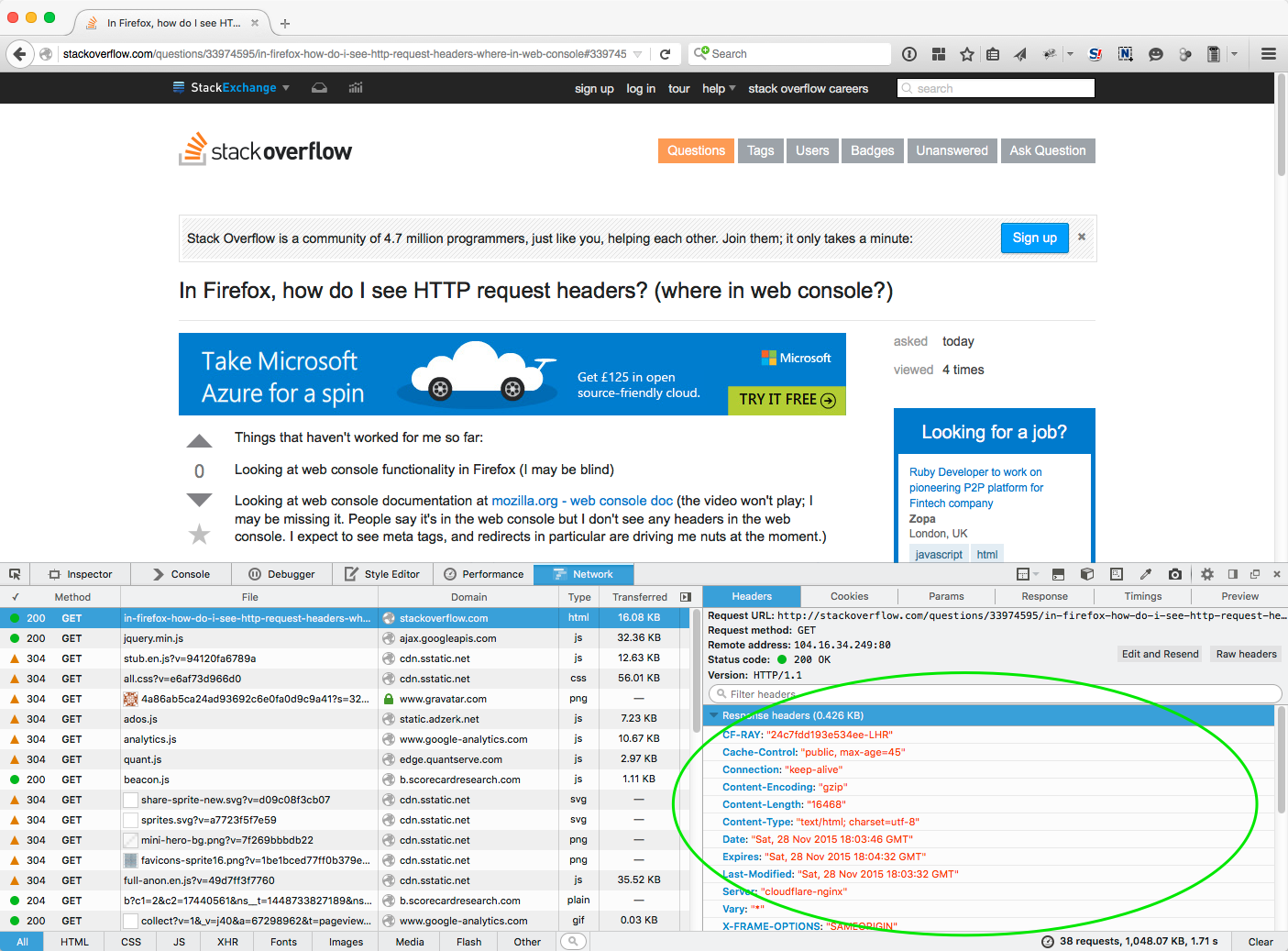This screenshot has width=1288, height=951.
Task: Open the 3D view cube icon
Action: pos(1087,574)
